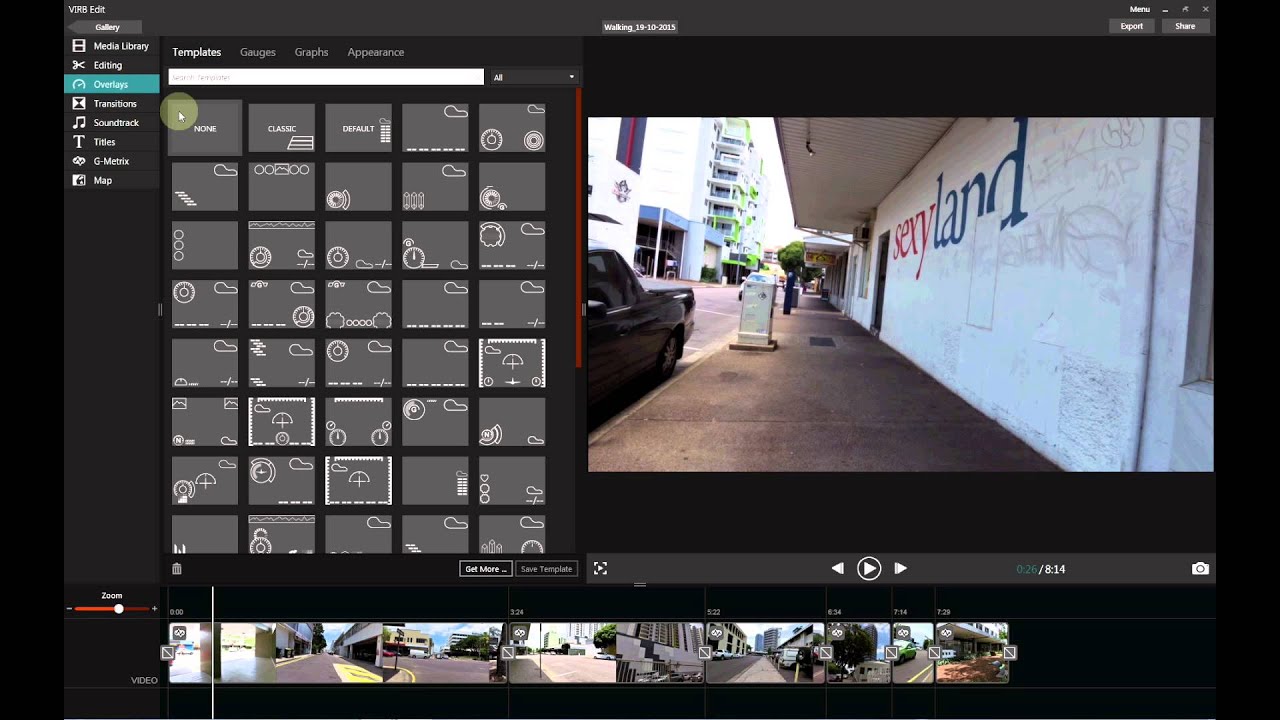Open the All template filter dropdown
Image resolution: width=1280 pixels, height=720 pixels.
pyautogui.click(x=533, y=77)
